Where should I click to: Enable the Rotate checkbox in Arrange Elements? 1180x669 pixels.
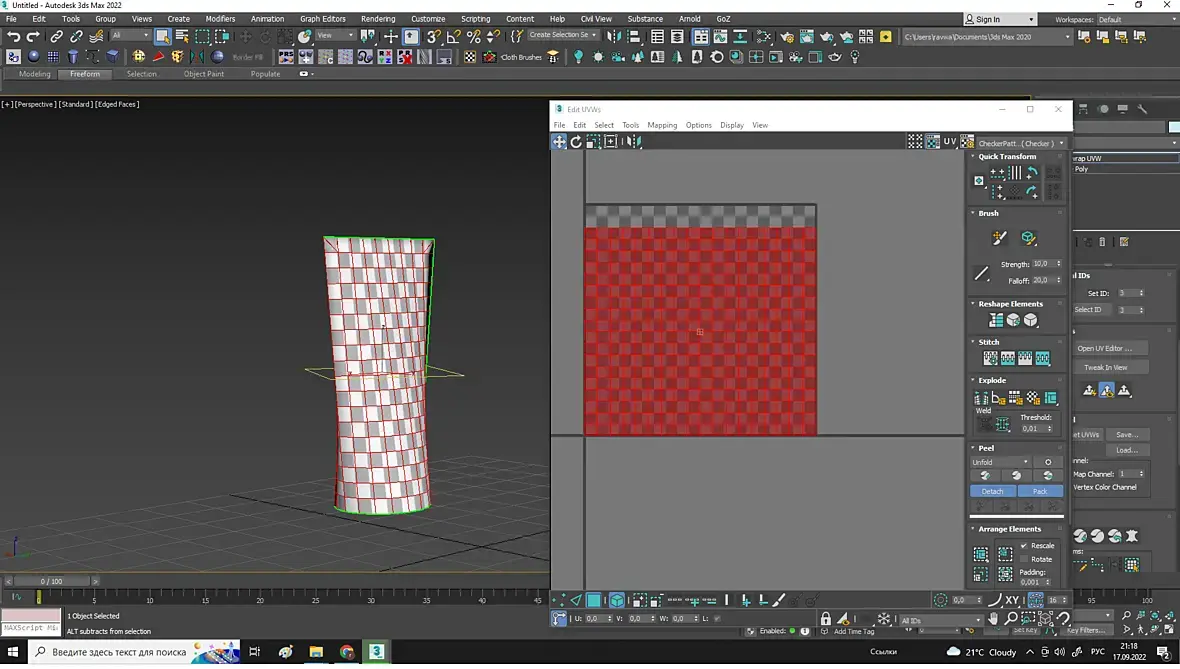point(1023,559)
